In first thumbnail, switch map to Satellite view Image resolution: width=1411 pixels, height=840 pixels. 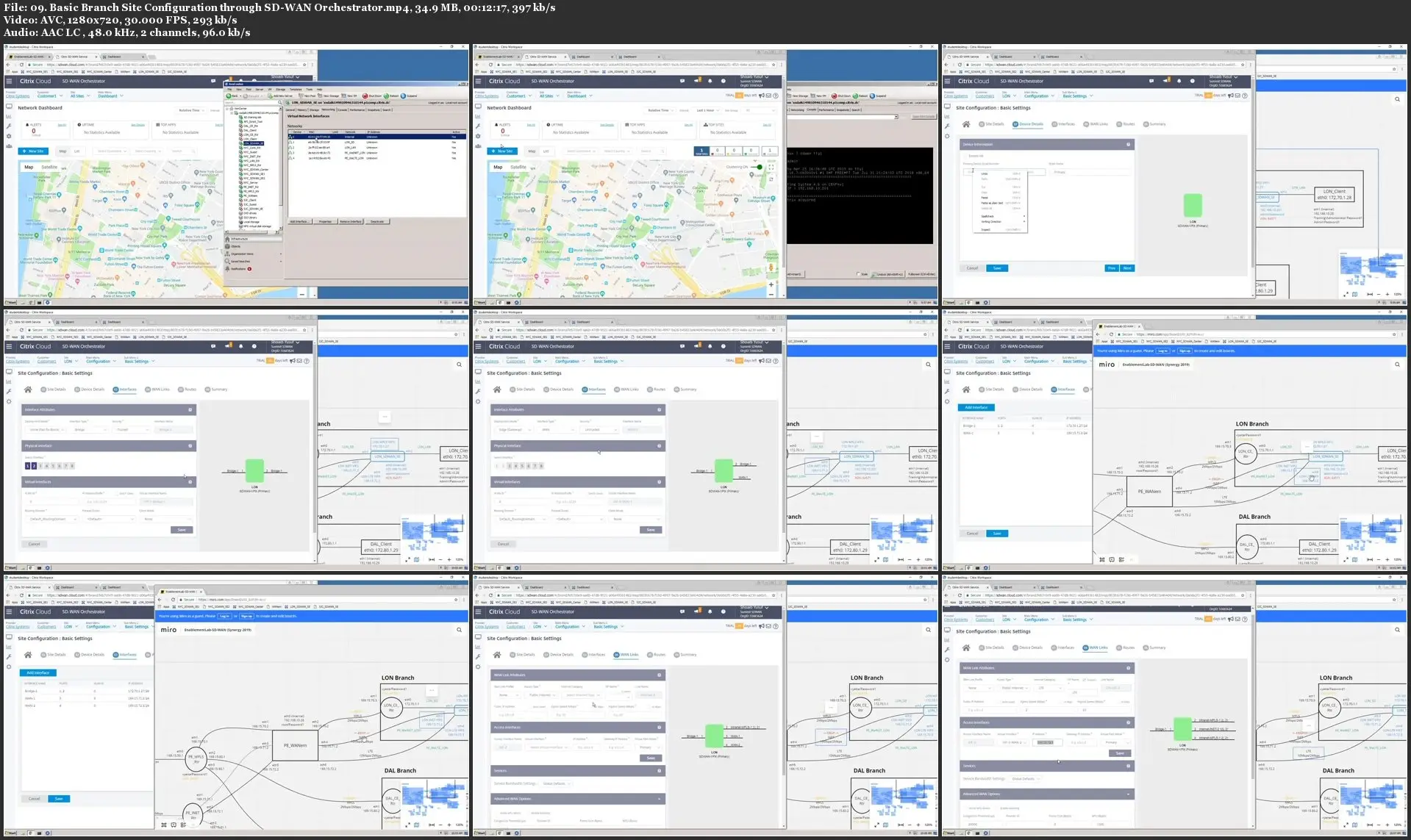pos(49,167)
